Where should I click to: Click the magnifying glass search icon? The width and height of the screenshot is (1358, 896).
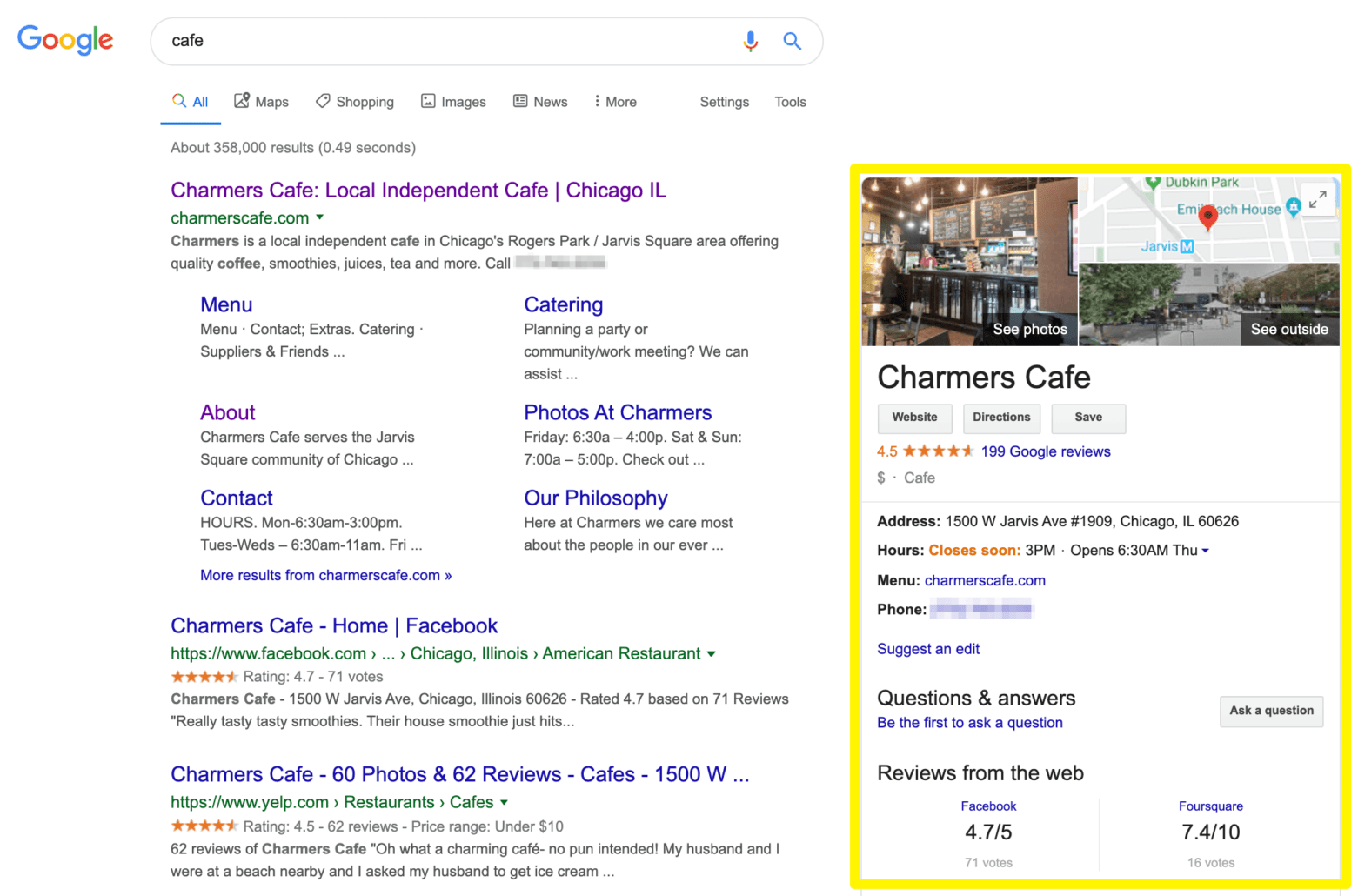coord(792,41)
